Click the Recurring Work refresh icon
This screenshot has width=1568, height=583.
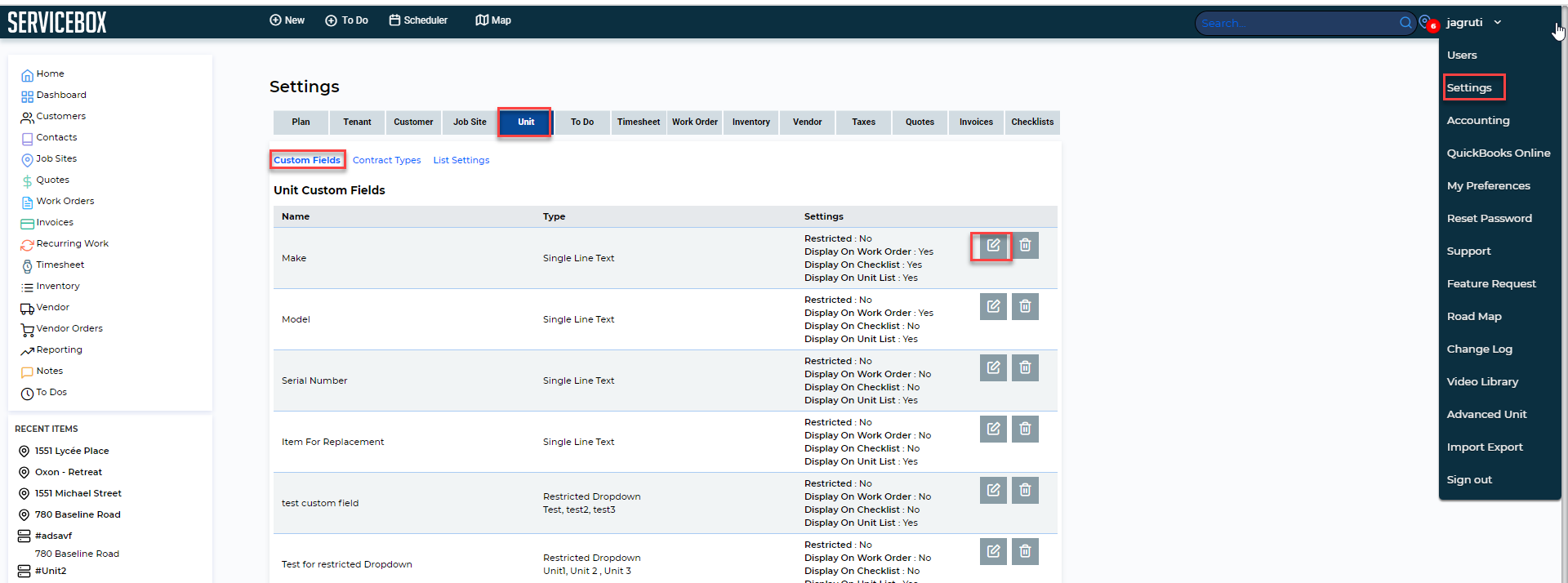coord(27,245)
